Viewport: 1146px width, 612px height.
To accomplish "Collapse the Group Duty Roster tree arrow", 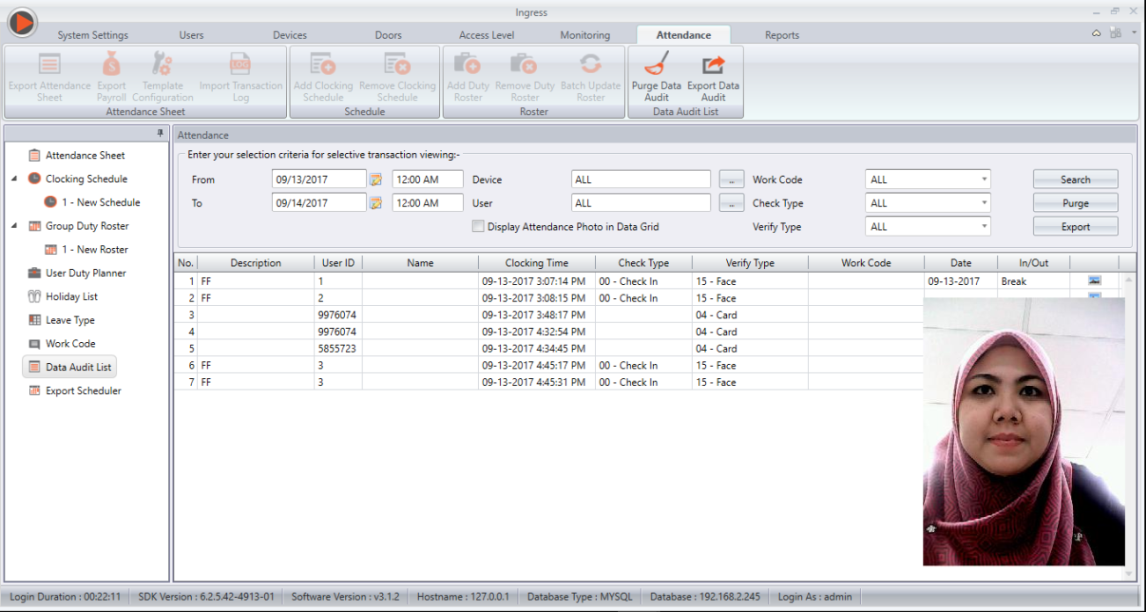I will 14,226.
